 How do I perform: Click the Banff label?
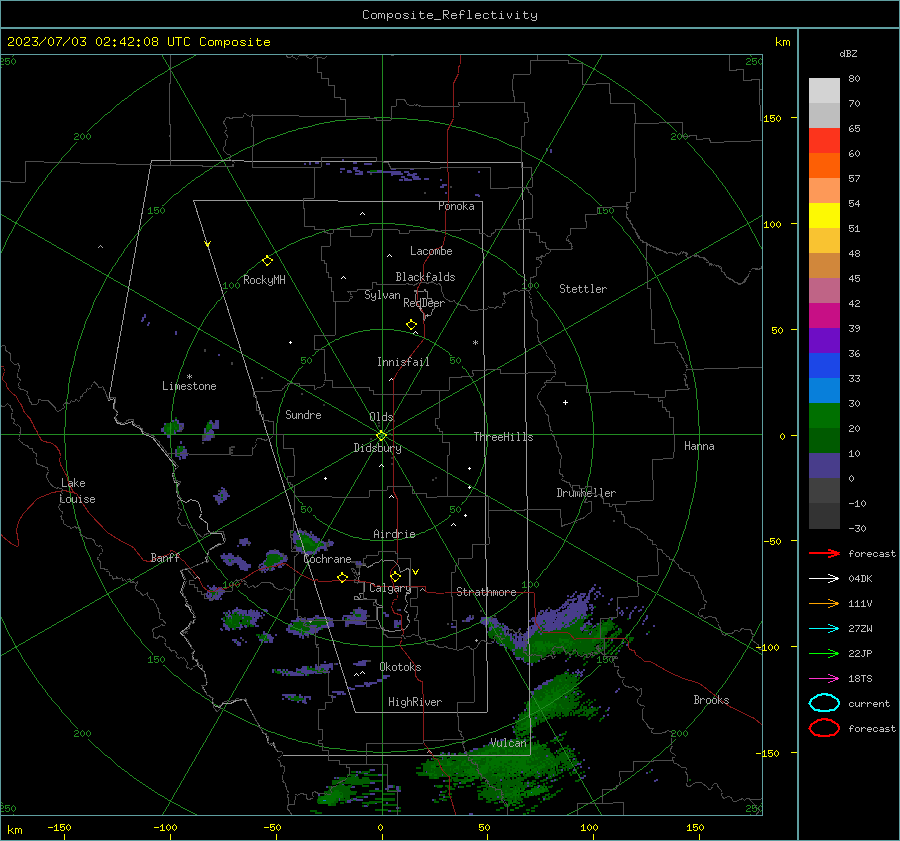(x=165, y=557)
